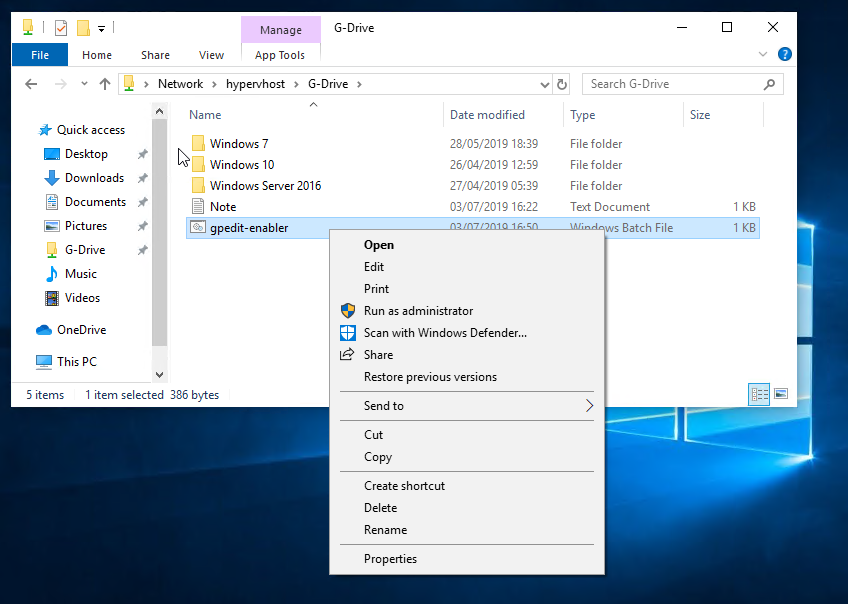
Task: Sort by Date modified column header
Action: pyautogui.click(x=487, y=115)
